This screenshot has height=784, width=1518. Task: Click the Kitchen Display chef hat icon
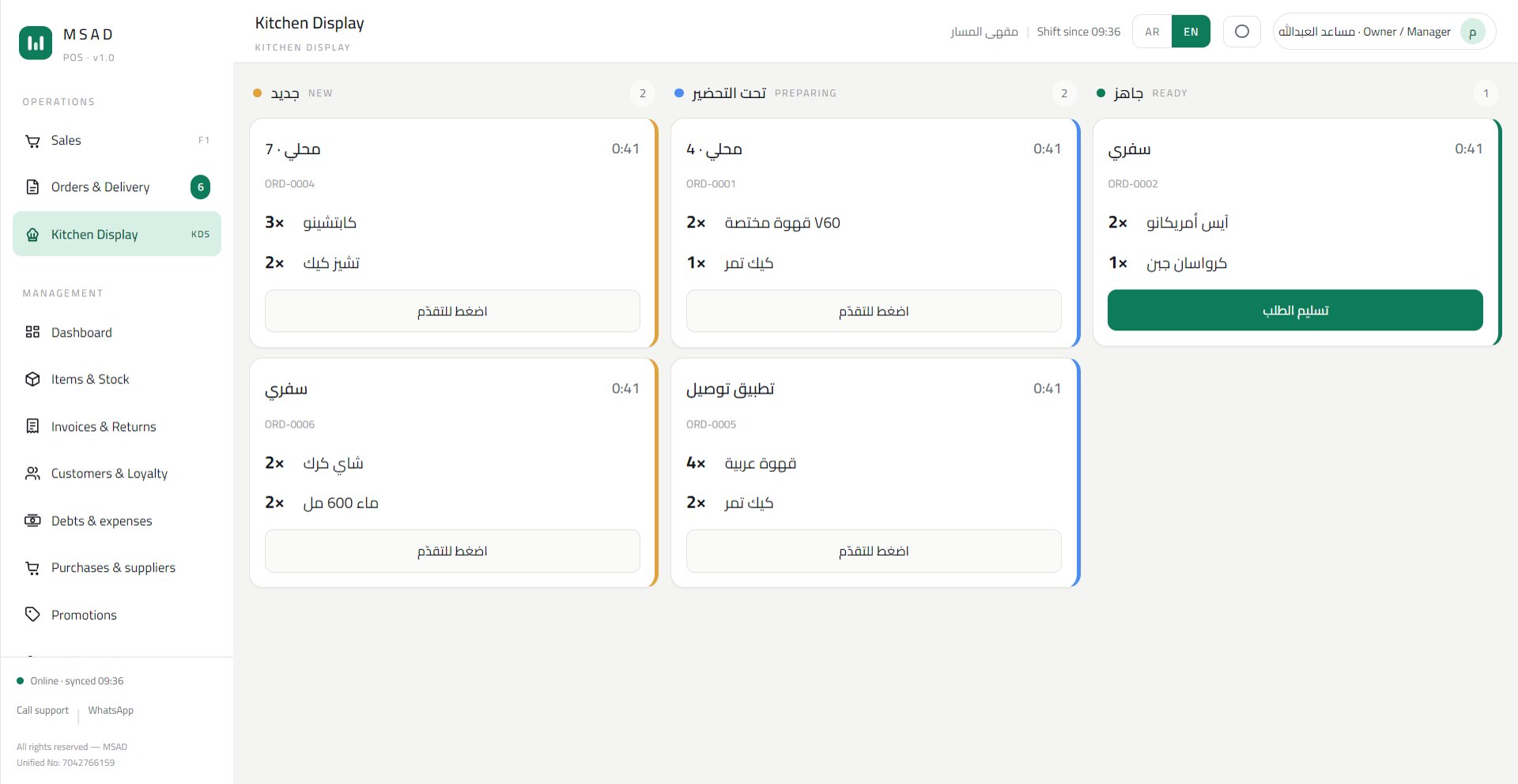click(x=32, y=235)
